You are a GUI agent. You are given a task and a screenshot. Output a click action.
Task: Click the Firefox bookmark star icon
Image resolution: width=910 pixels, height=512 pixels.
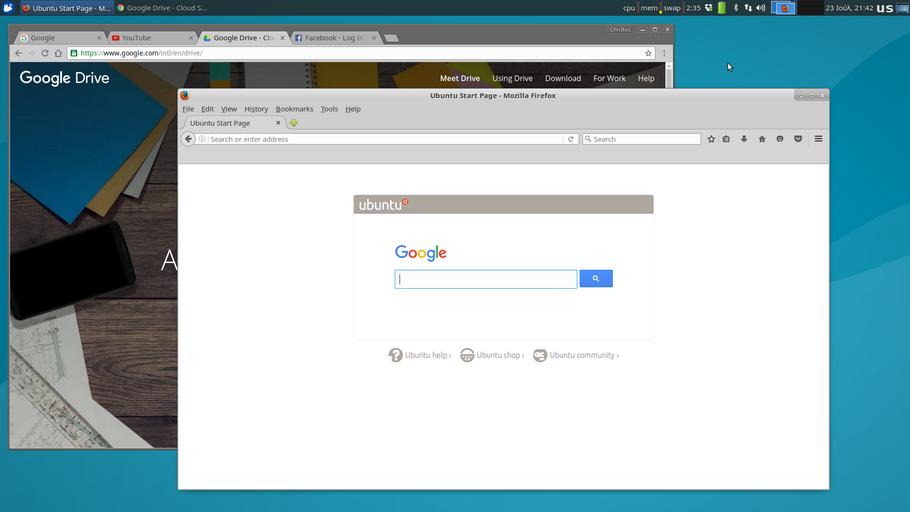coord(711,139)
